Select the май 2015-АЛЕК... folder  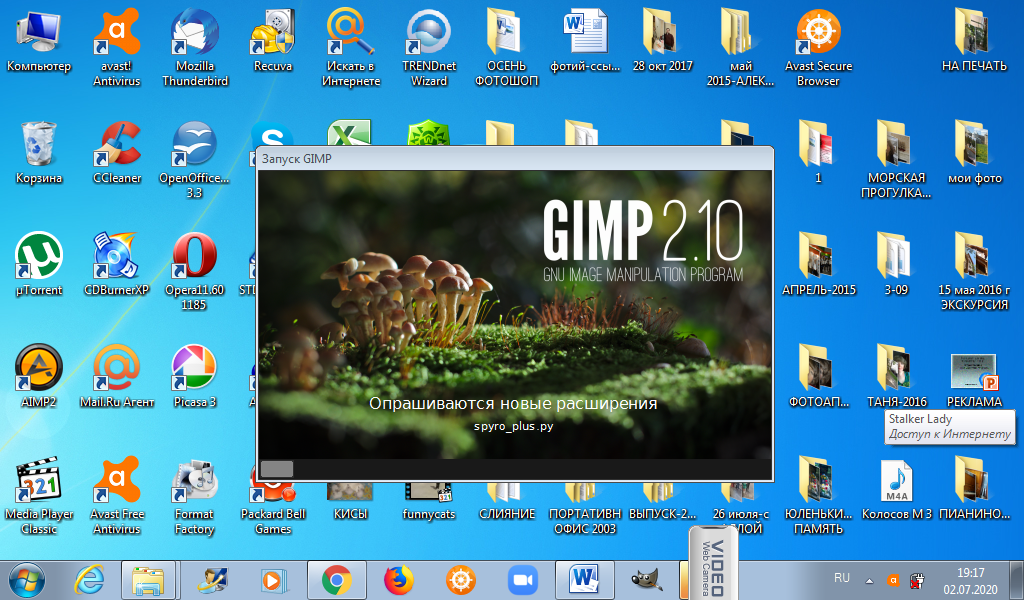click(740, 47)
